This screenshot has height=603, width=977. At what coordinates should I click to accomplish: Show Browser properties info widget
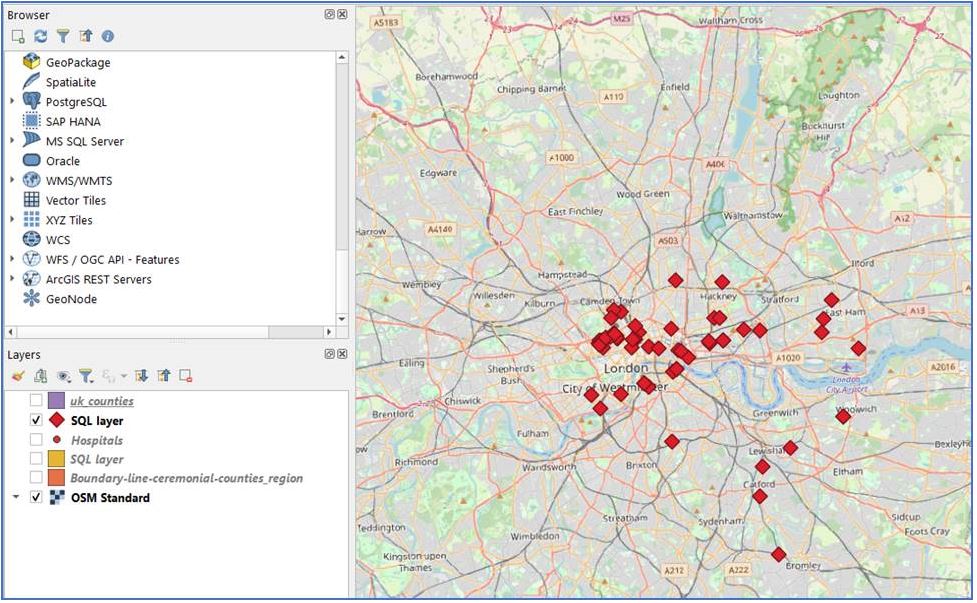coord(108,37)
